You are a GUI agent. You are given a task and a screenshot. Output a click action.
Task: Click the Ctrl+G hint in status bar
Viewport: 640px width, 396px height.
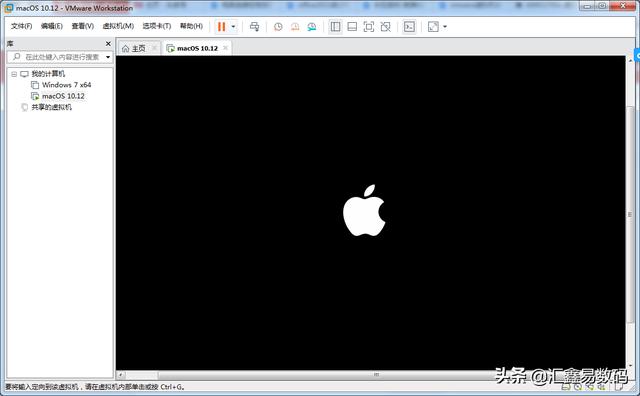click(x=172, y=387)
